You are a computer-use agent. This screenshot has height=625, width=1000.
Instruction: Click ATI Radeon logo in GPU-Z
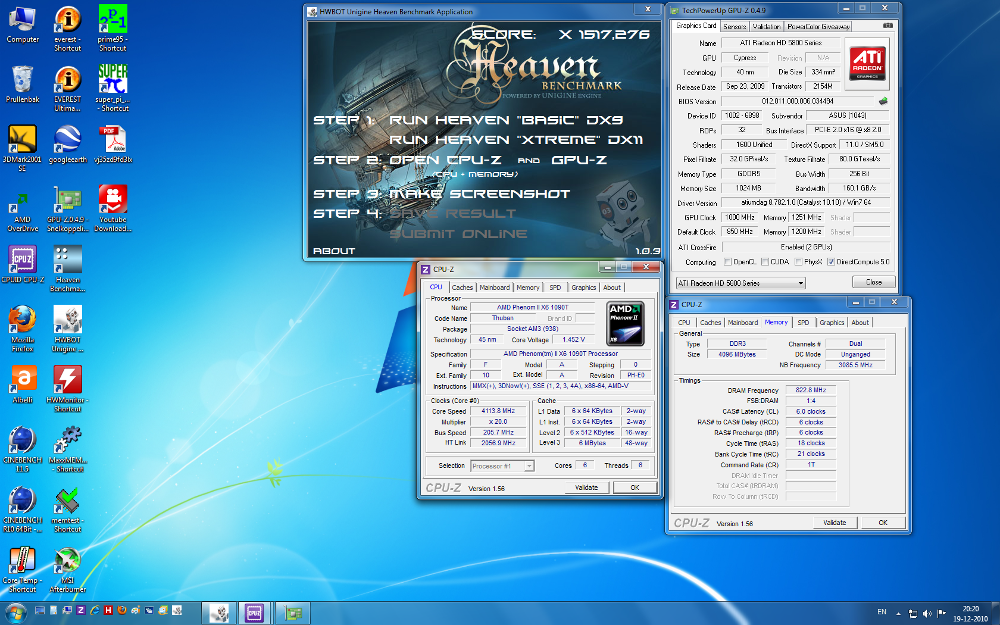coord(867,64)
